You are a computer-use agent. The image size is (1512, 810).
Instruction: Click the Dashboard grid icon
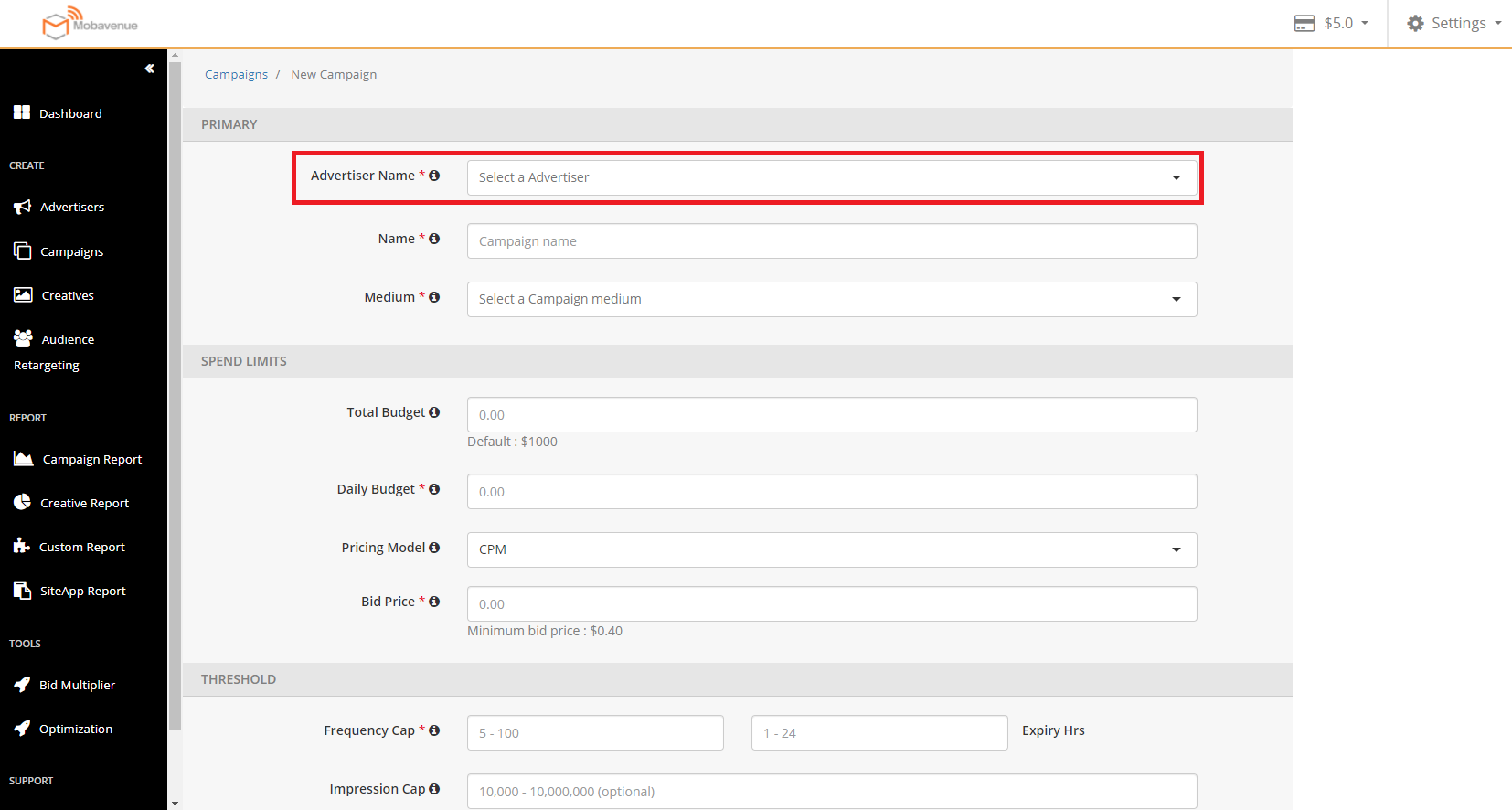click(22, 112)
